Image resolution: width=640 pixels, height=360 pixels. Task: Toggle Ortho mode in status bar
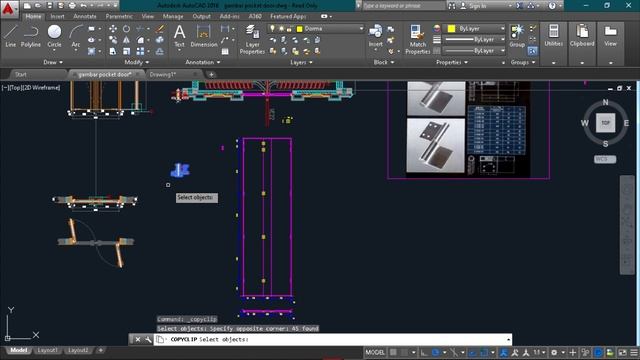424,352
